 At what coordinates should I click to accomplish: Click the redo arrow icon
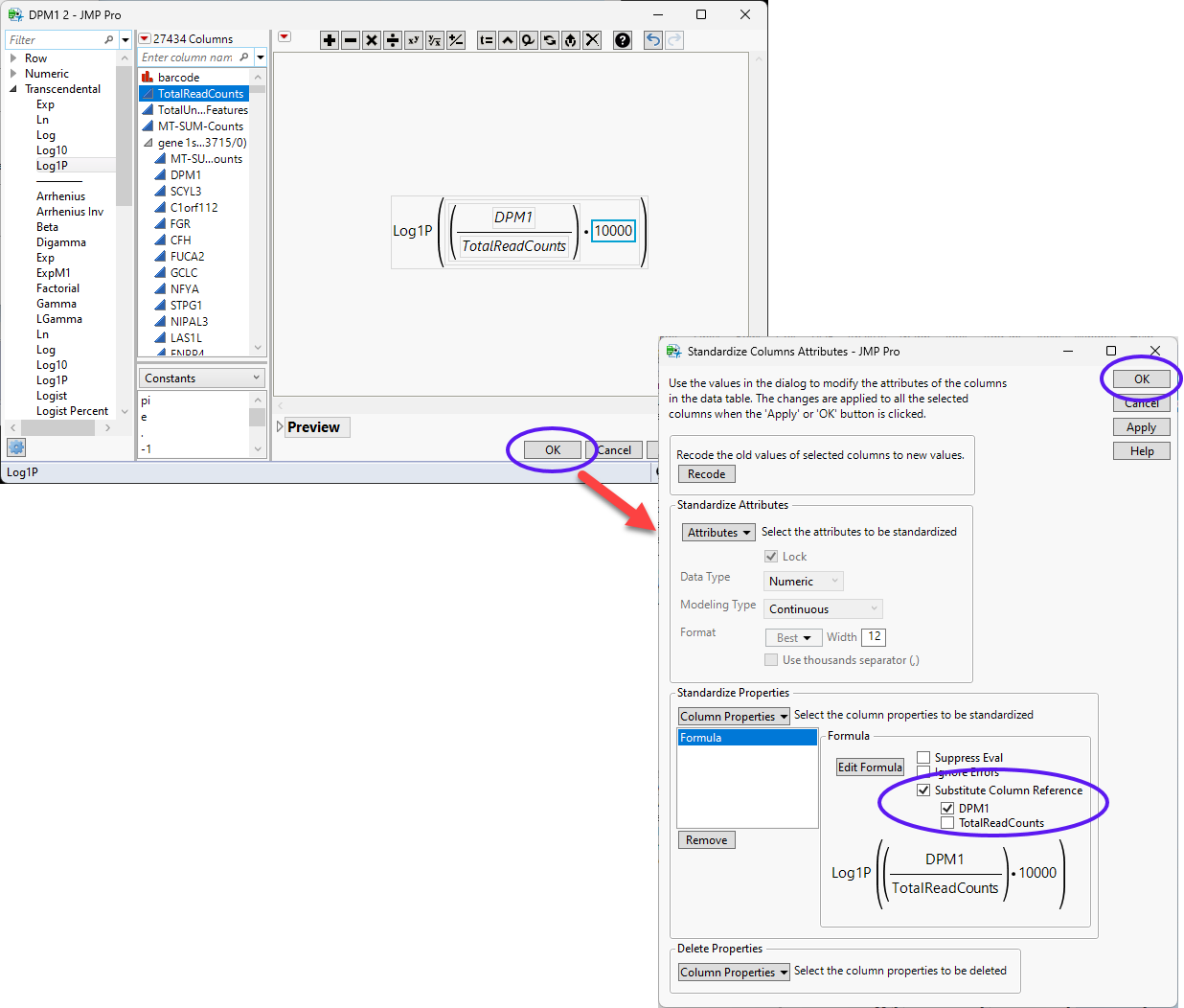[674, 40]
